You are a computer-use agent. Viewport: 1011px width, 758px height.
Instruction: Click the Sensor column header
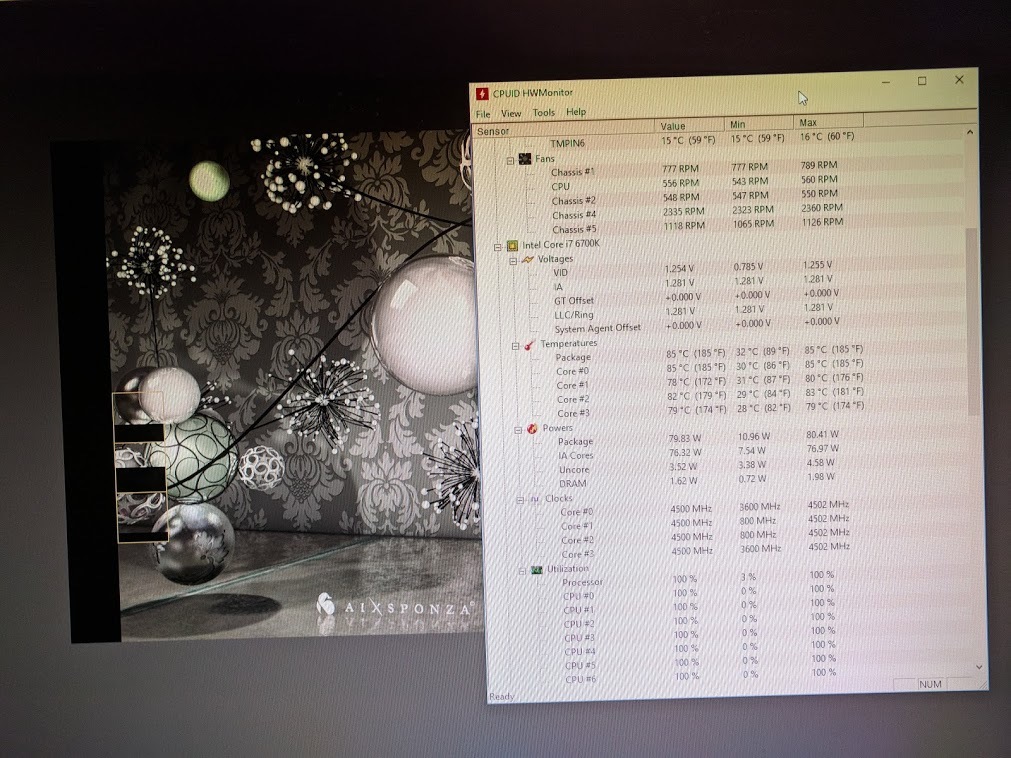pyautogui.click(x=564, y=129)
